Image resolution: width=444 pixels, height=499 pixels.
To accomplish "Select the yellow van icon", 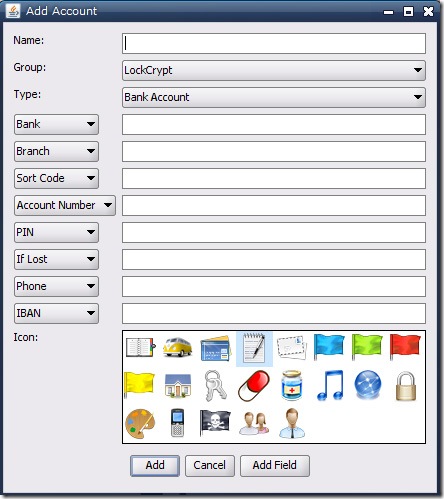I will pos(177,347).
